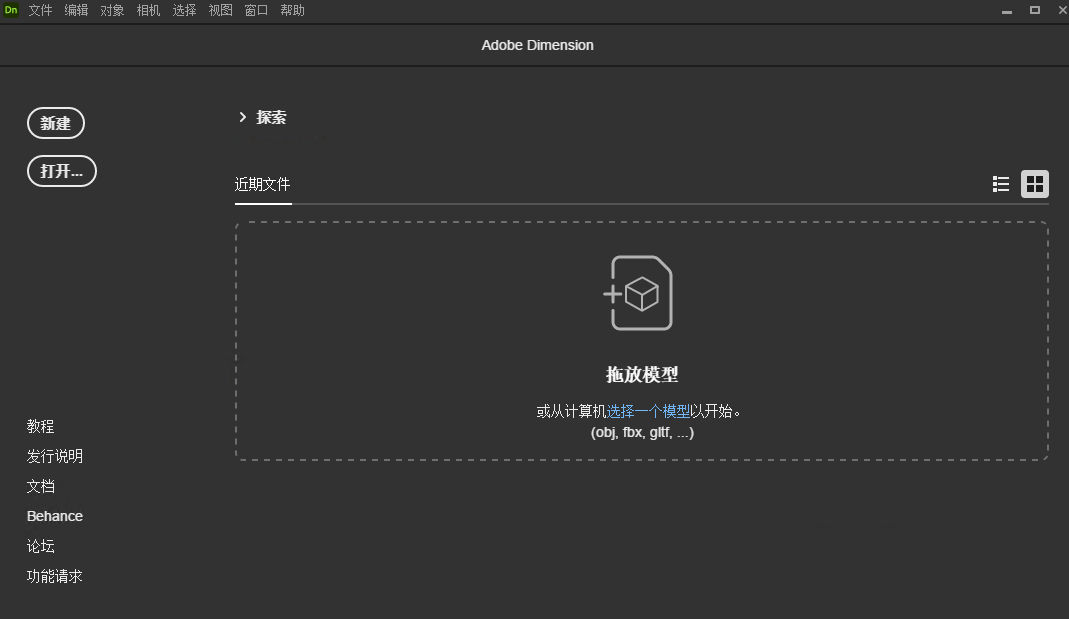Click the (obj, fbx, gltf, ...) format text
The width and height of the screenshot is (1069, 619).
pyautogui.click(x=642, y=432)
